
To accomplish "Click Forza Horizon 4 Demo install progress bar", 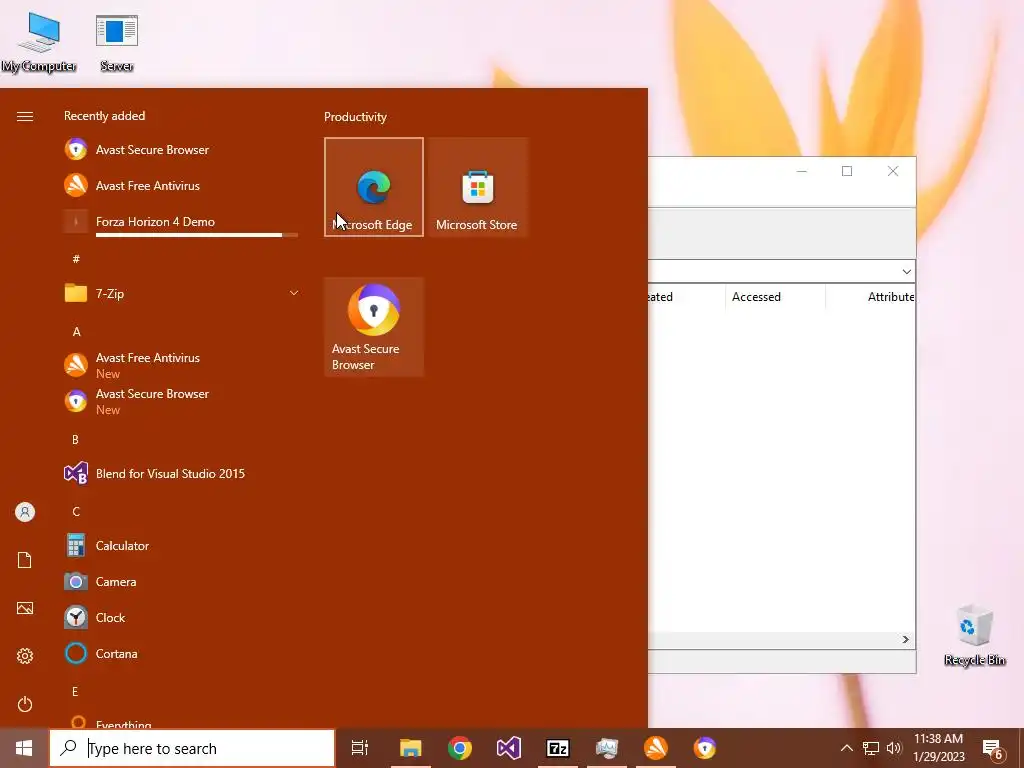I will click(197, 234).
